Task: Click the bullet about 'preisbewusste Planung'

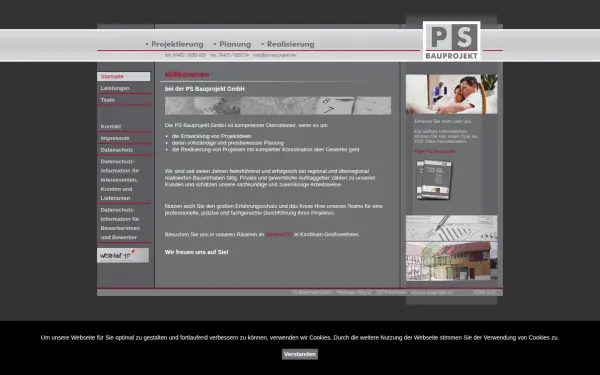Action: point(228,143)
